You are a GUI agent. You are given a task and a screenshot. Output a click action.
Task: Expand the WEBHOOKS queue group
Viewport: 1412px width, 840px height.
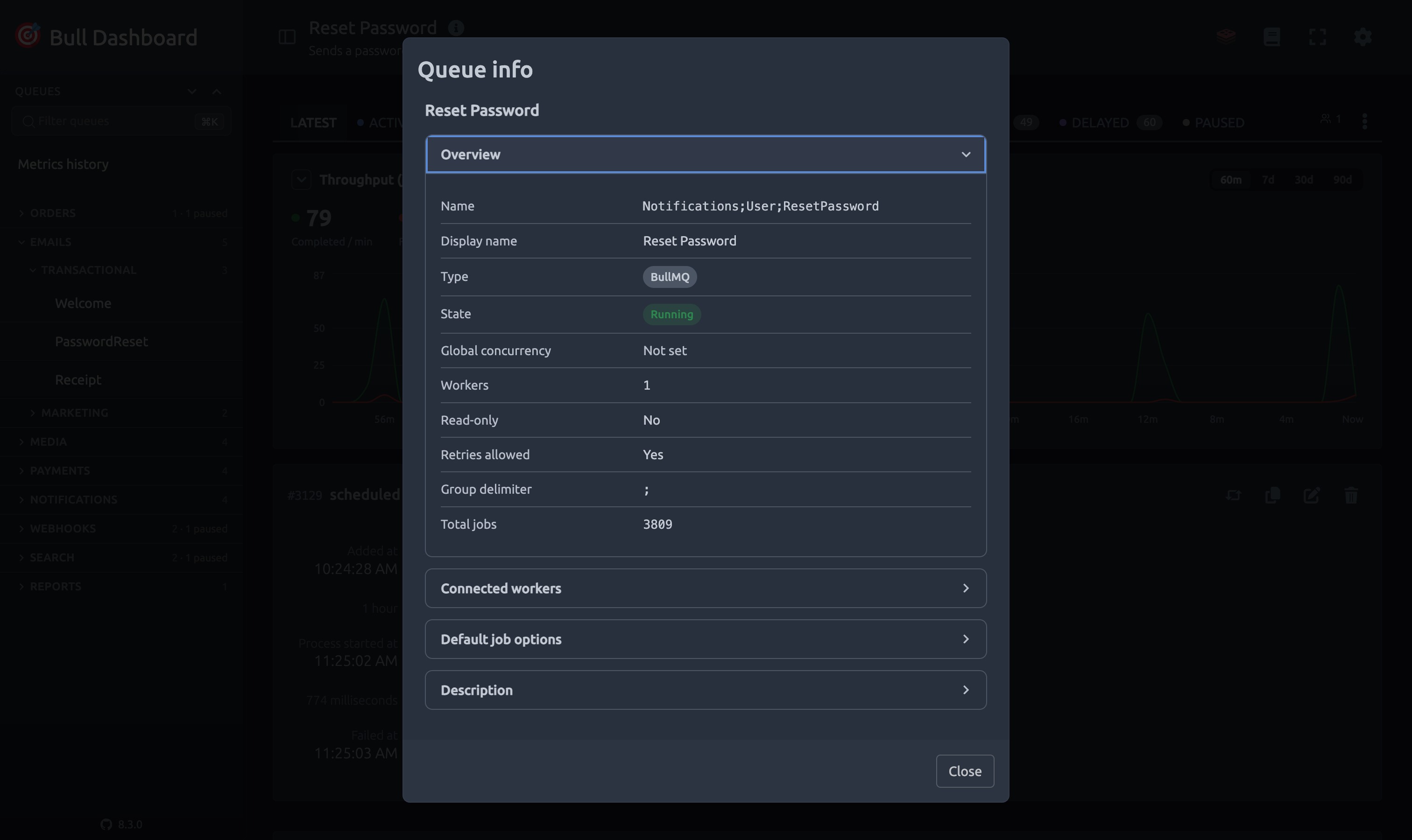(121, 529)
